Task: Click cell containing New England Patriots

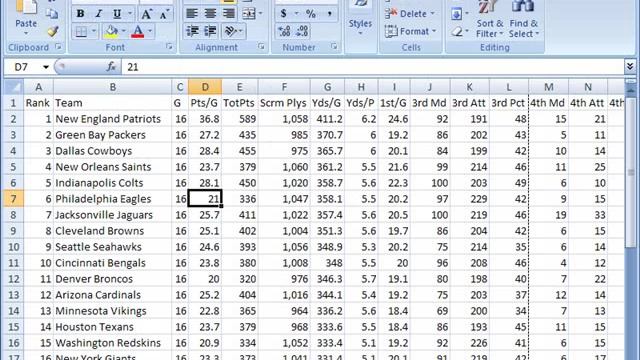Action: pos(112,119)
